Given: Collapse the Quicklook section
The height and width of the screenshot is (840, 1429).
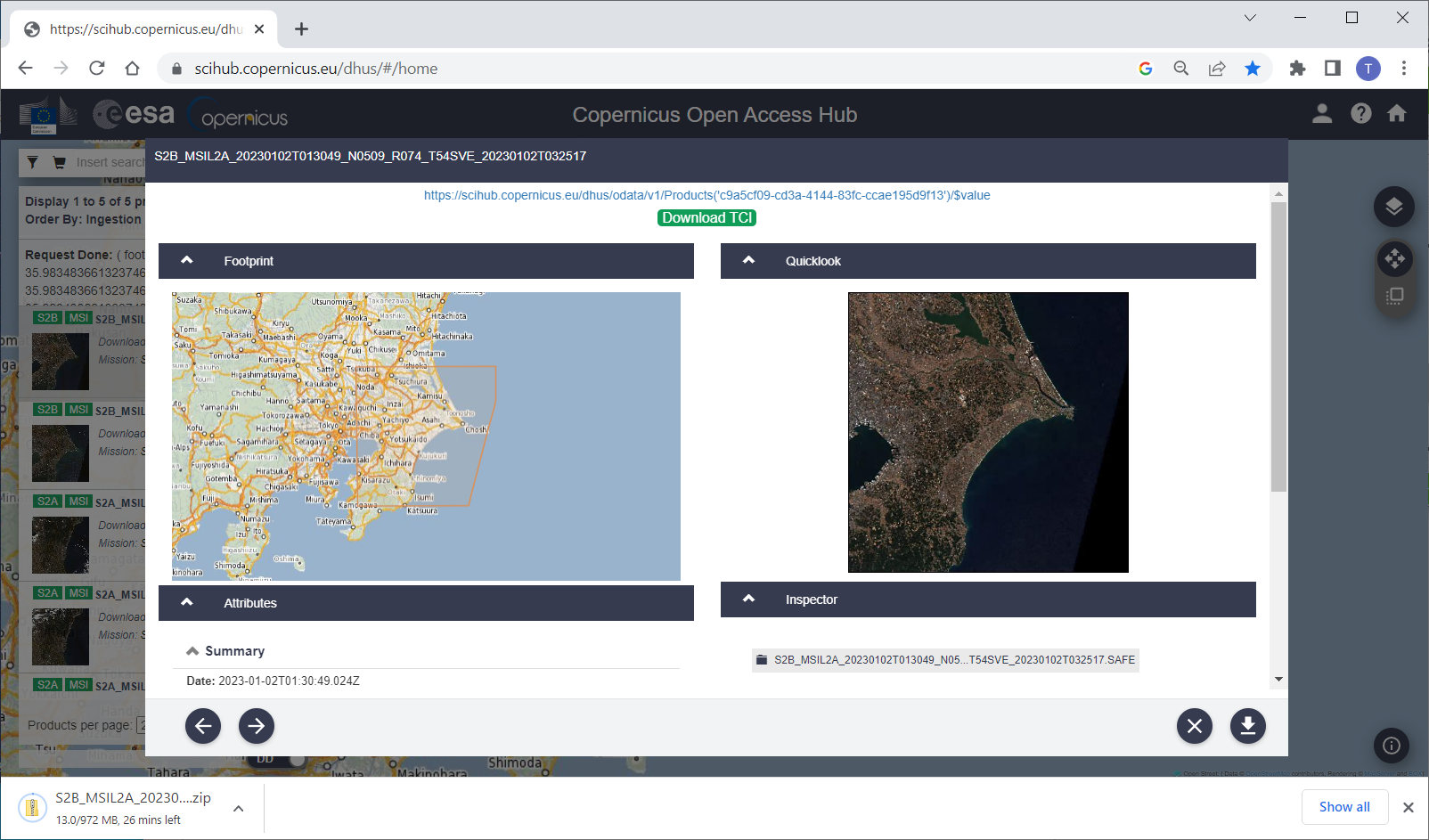Looking at the screenshot, I should pos(749,261).
